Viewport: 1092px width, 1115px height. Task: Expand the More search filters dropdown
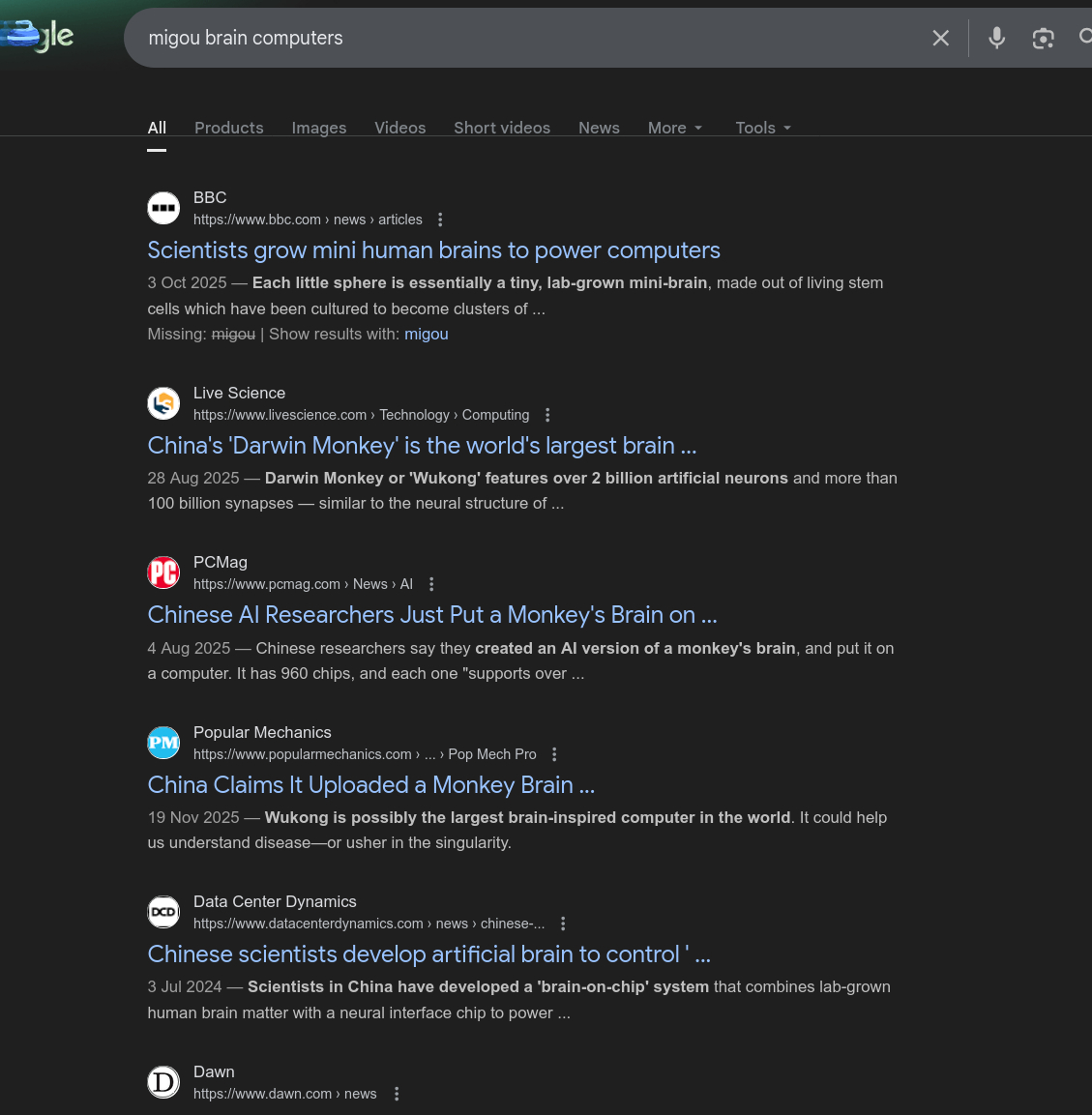coord(675,128)
